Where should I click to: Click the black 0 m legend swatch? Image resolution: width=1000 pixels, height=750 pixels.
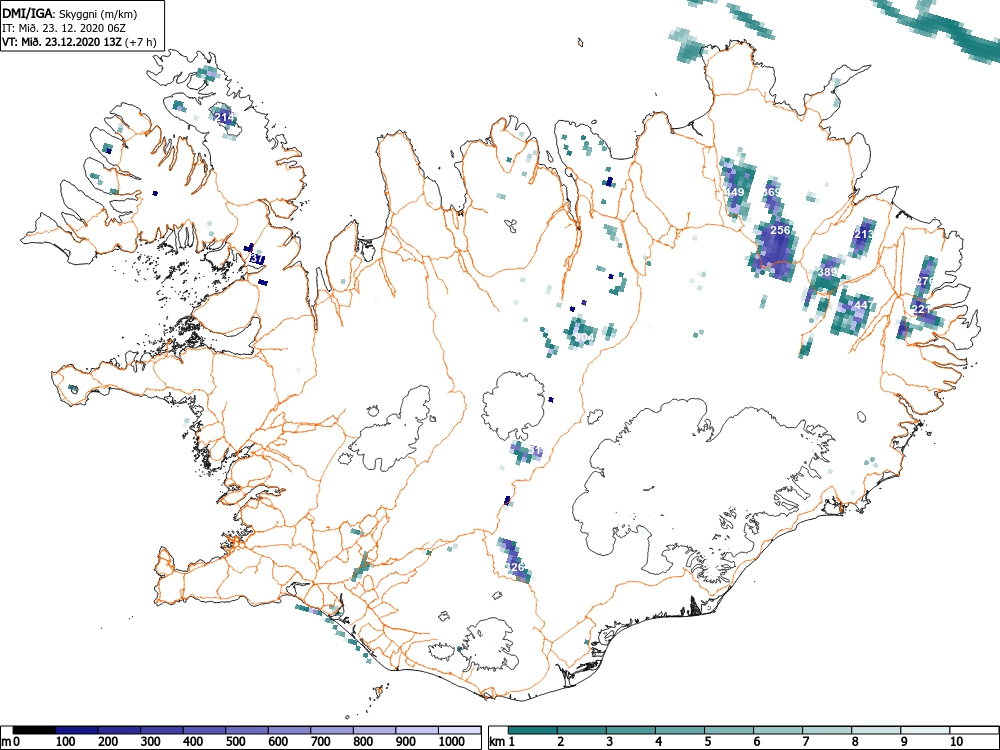point(34,730)
